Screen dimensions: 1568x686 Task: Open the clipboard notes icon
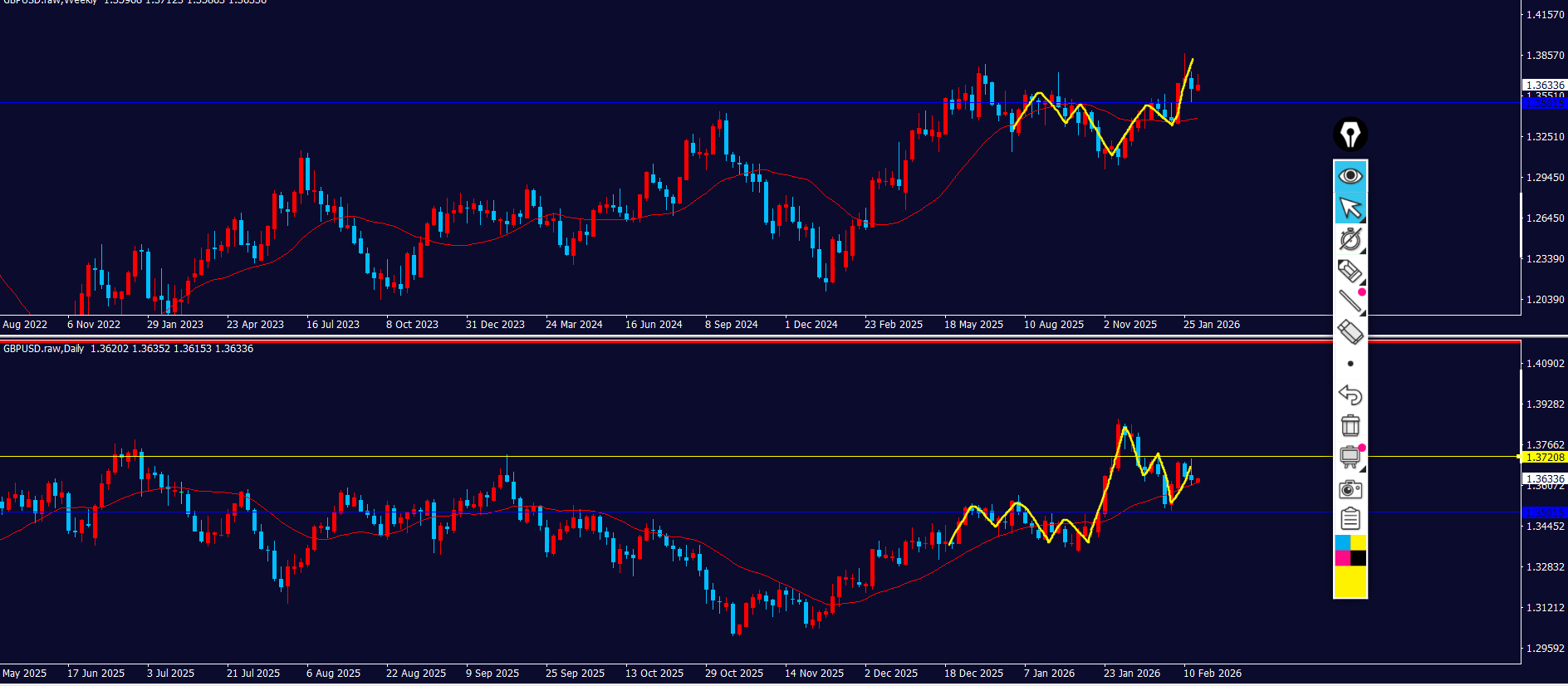pos(1350,519)
